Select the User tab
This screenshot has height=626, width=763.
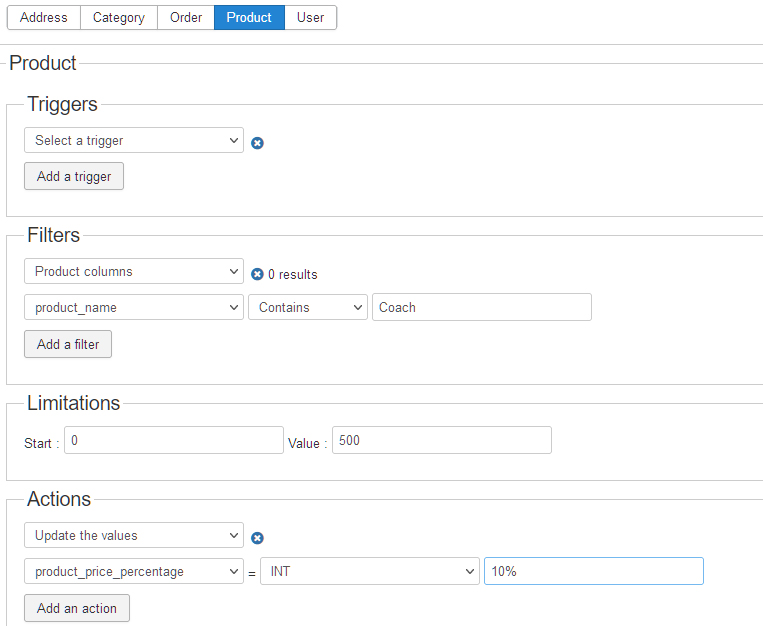point(310,18)
